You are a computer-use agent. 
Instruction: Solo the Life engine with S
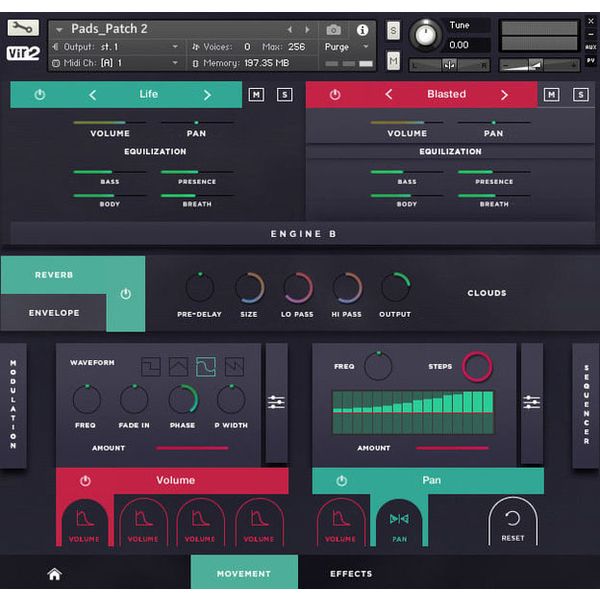(284, 95)
